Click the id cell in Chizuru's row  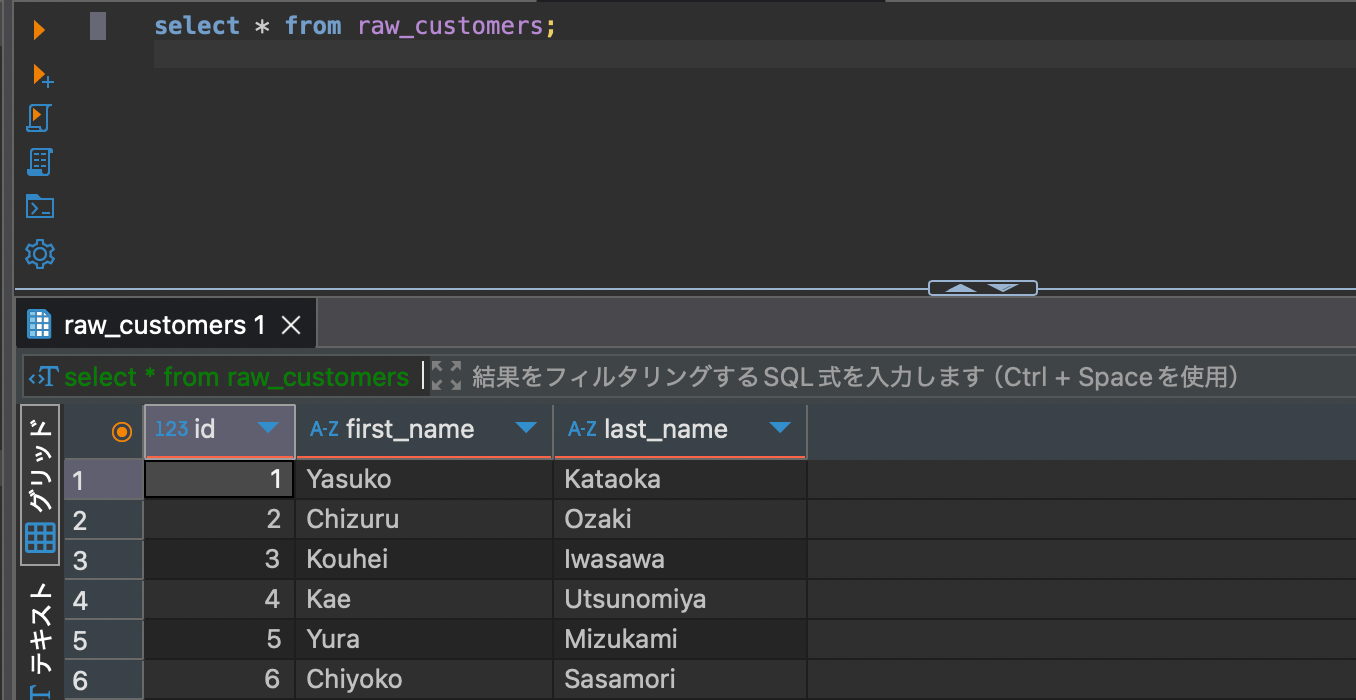point(220,519)
